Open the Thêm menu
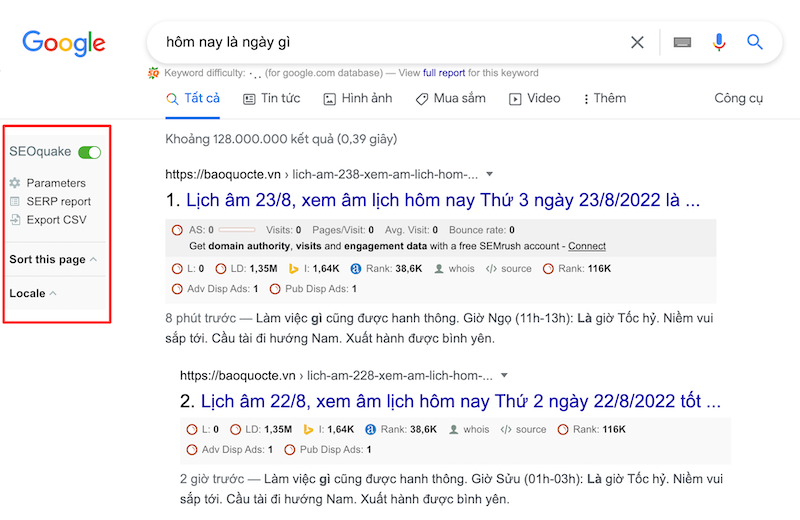Screen dimensions: 800x520 [x=605, y=98]
